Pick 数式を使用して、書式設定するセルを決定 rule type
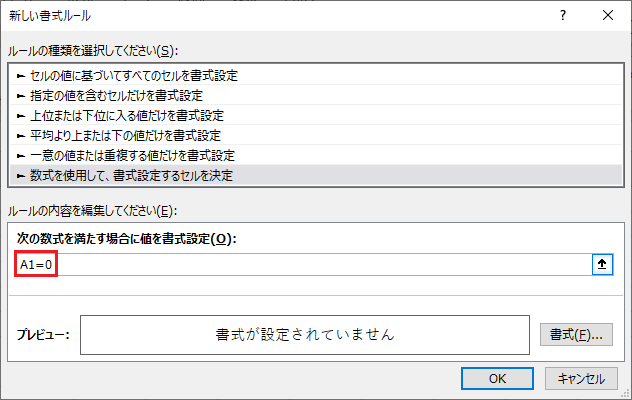The height and width of the screenshot is (400, 632). pyautogui.click(x=126, y=176)
